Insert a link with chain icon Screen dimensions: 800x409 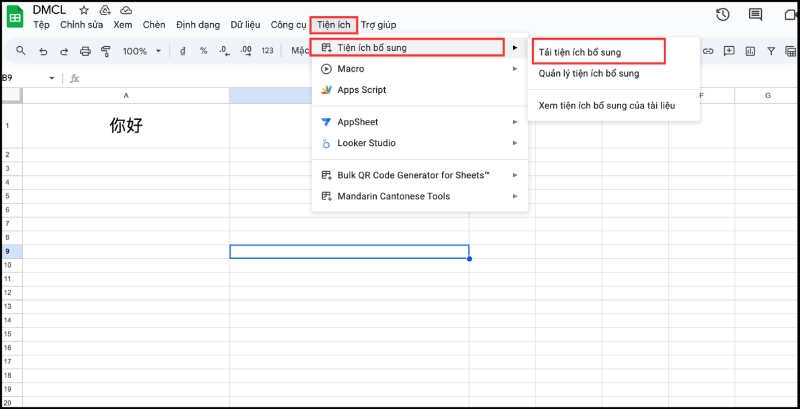coord(708,50)
